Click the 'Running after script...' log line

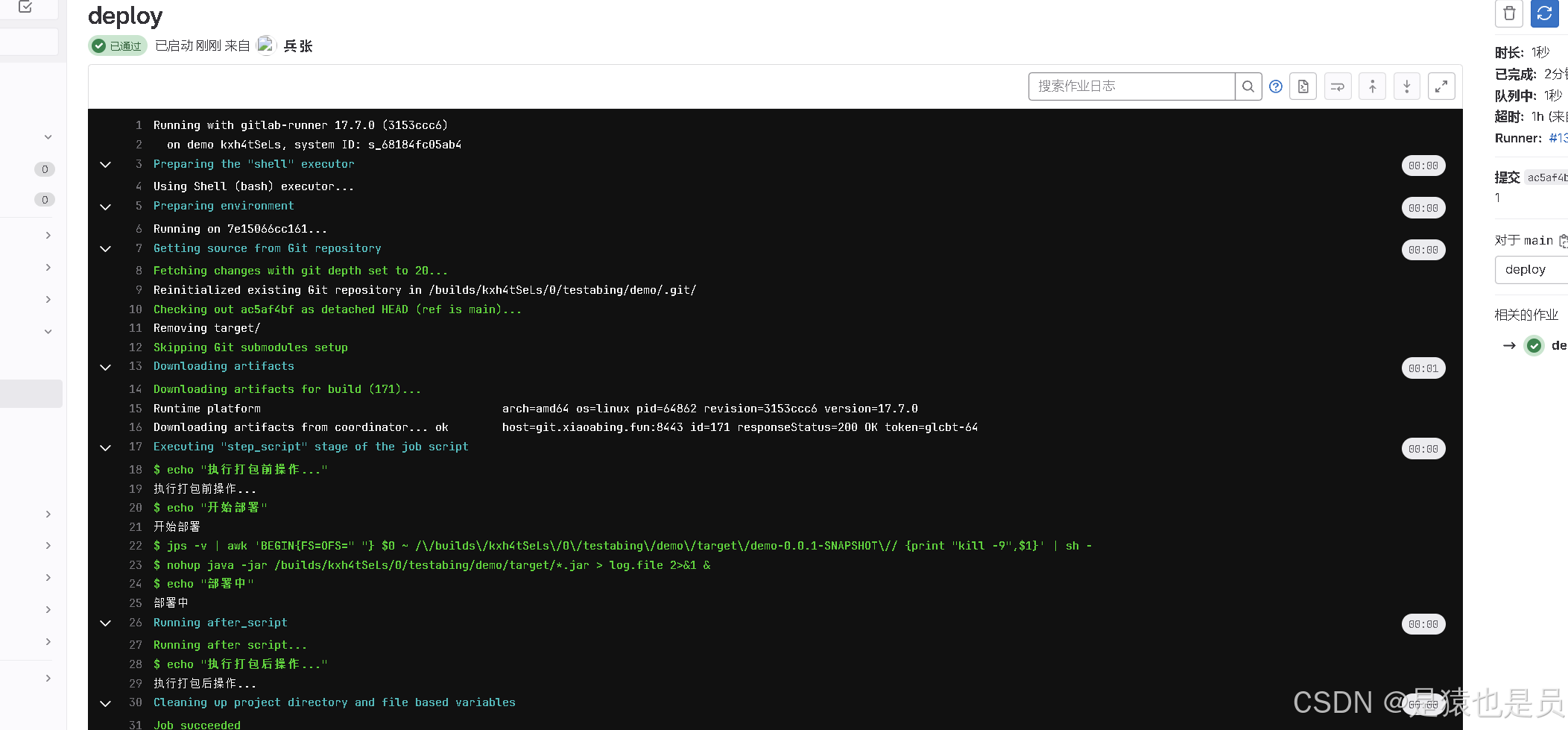click(x=230, y=645)
